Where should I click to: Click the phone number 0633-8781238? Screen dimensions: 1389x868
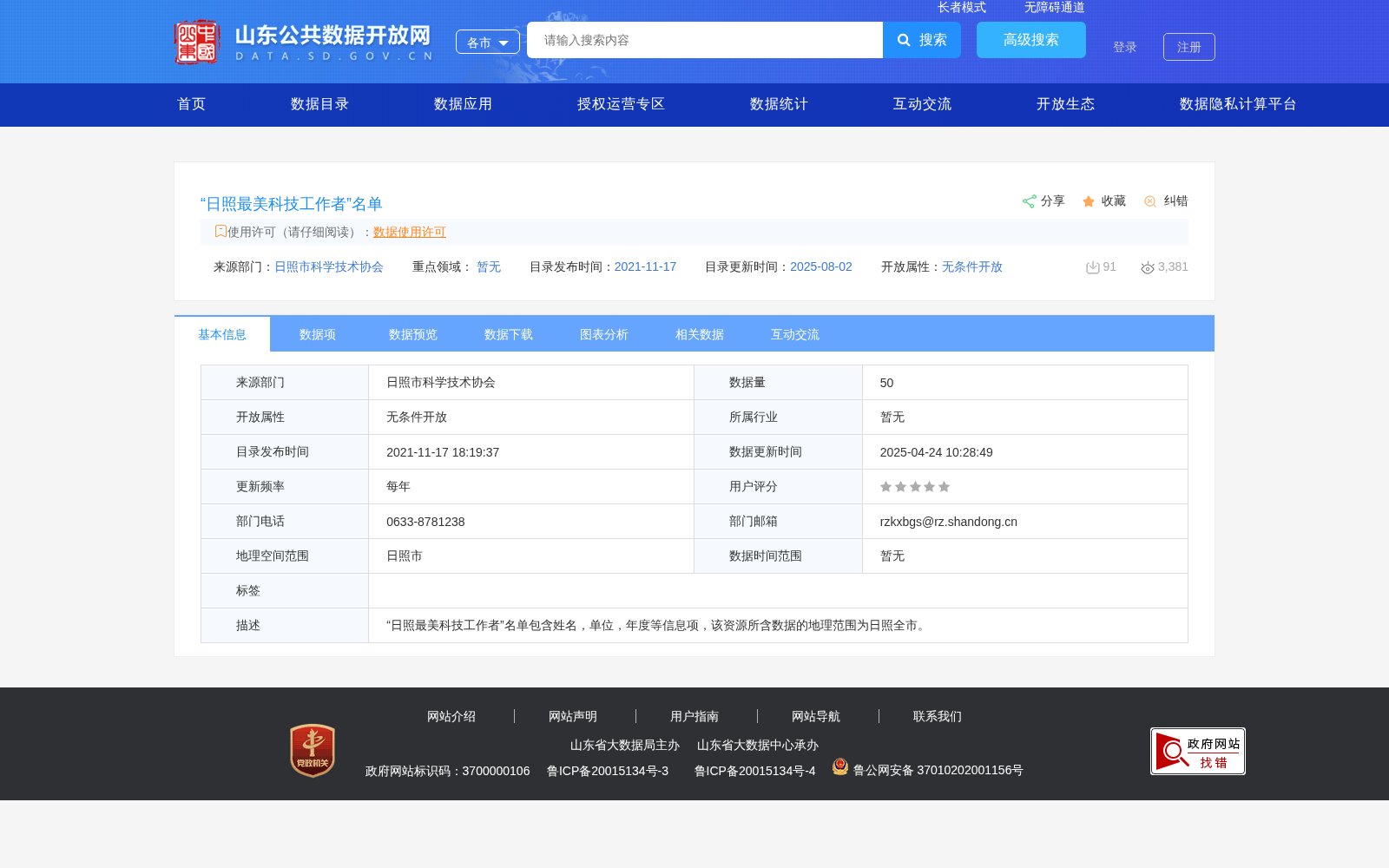point(425,522)
